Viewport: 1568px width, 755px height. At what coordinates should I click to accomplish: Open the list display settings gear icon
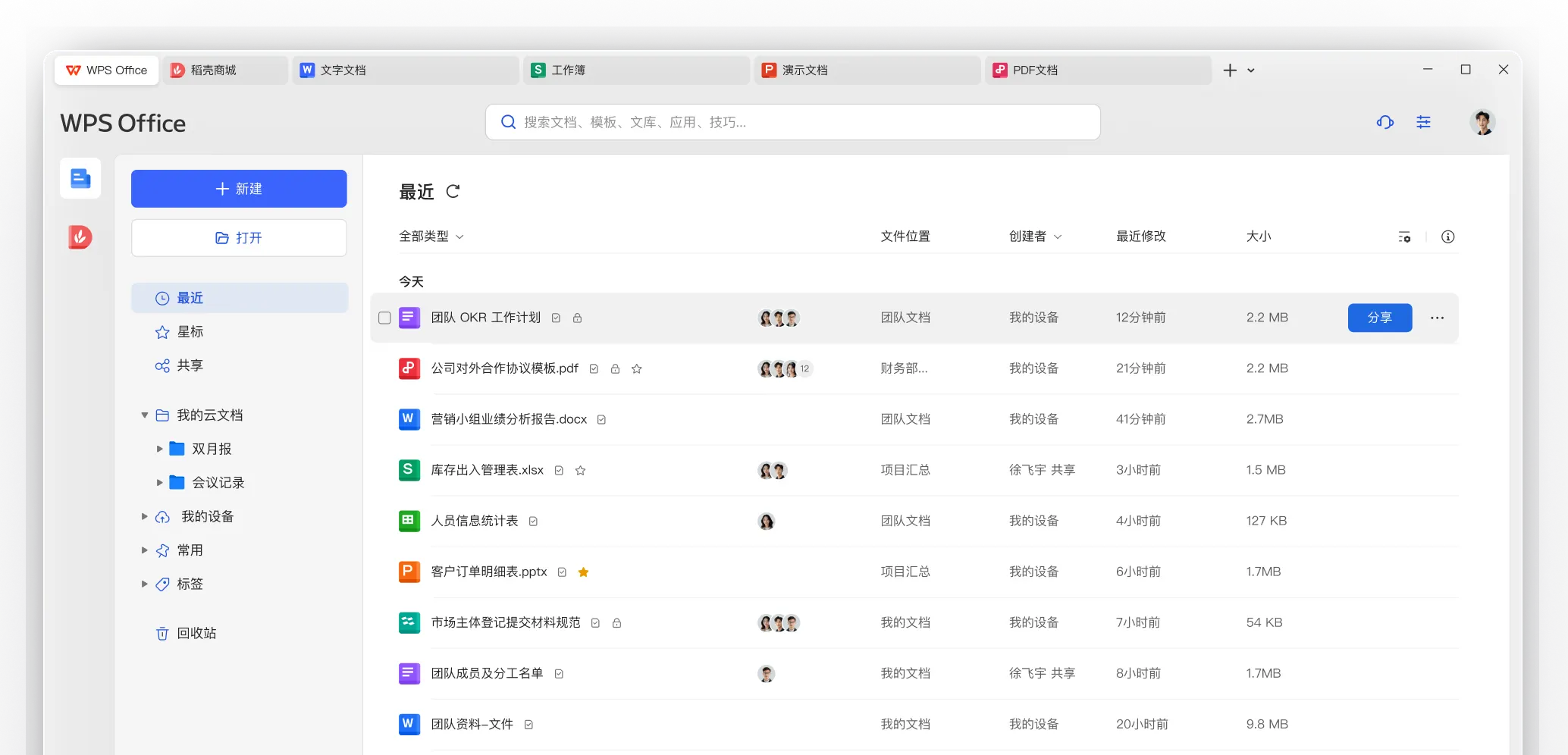tap(1405, 237)
